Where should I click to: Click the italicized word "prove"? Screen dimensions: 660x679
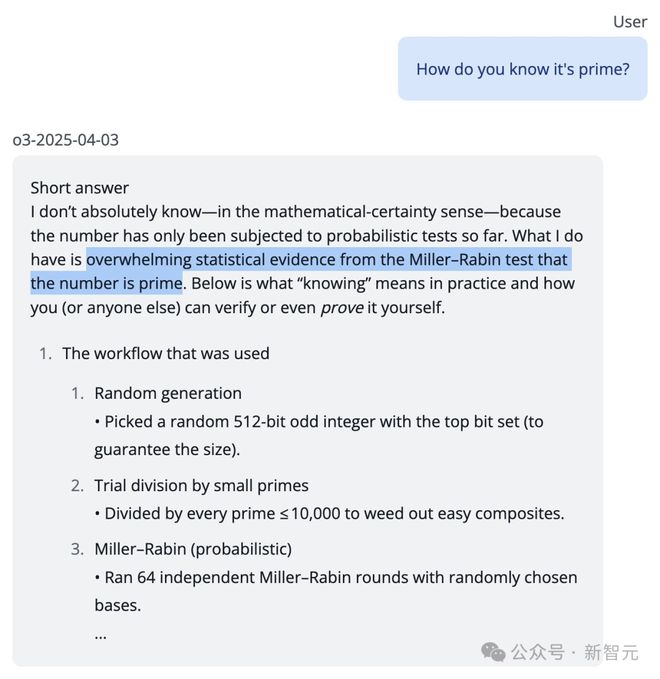click(x=340, y=308)
